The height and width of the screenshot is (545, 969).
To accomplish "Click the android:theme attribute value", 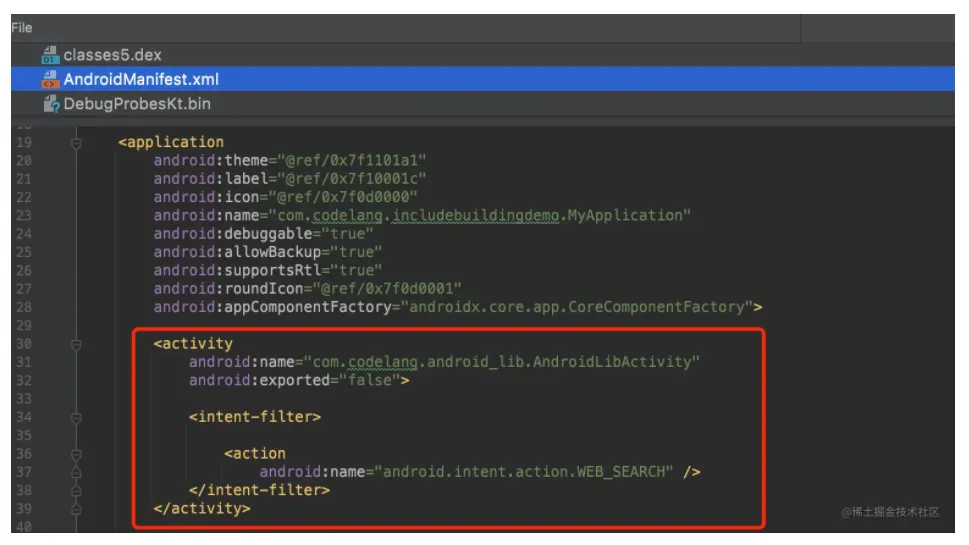I will (352, 161).
